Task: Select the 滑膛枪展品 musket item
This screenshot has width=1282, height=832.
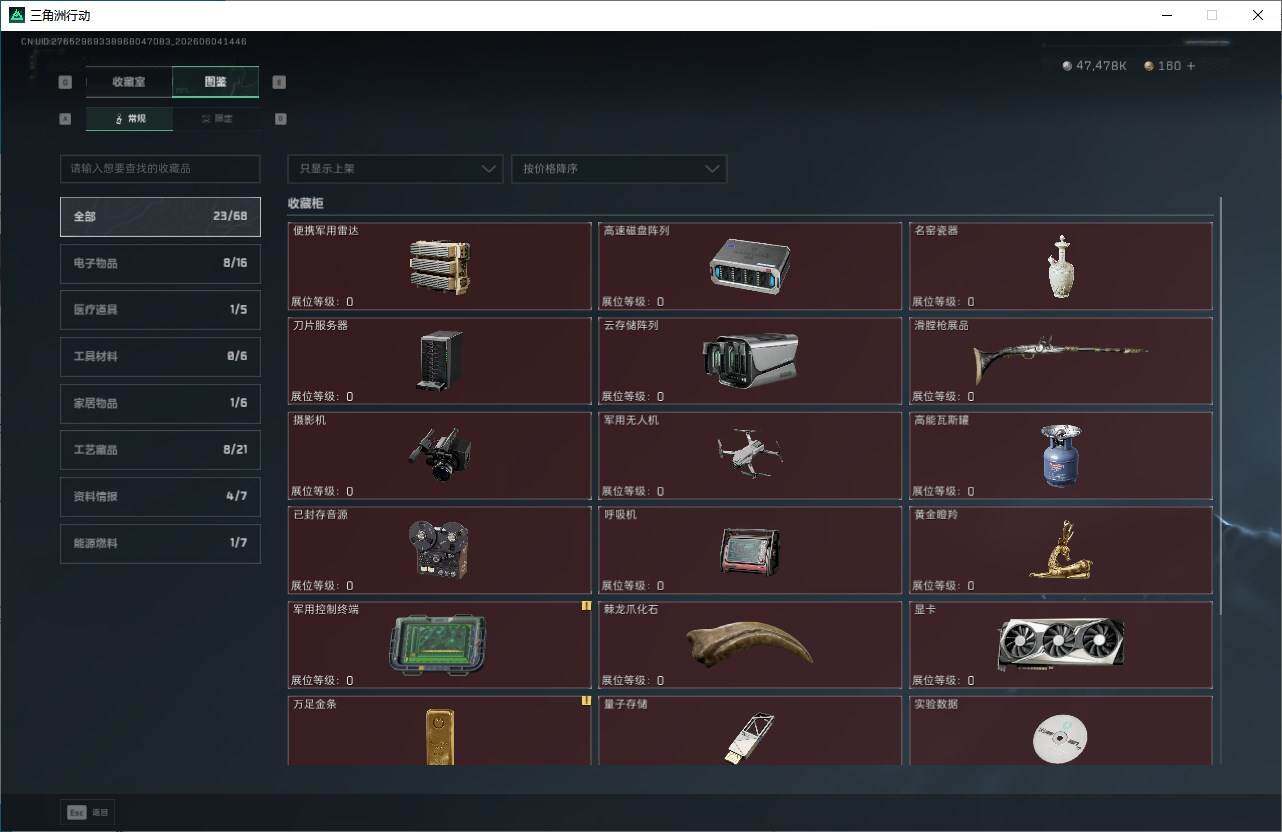Action: pyautogui.click(x=1061, y=361)
